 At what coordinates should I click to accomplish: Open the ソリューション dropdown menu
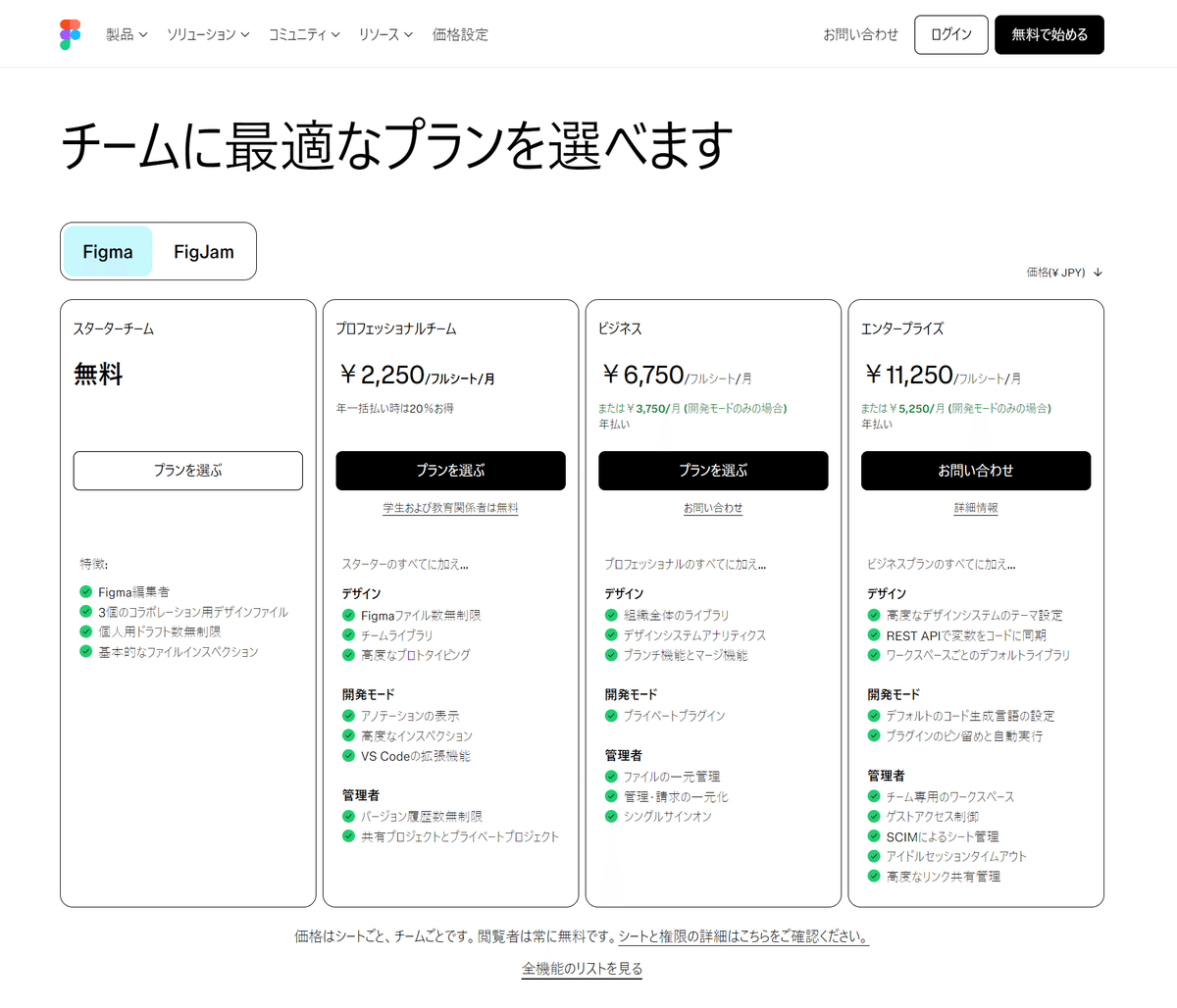point(208,34)
